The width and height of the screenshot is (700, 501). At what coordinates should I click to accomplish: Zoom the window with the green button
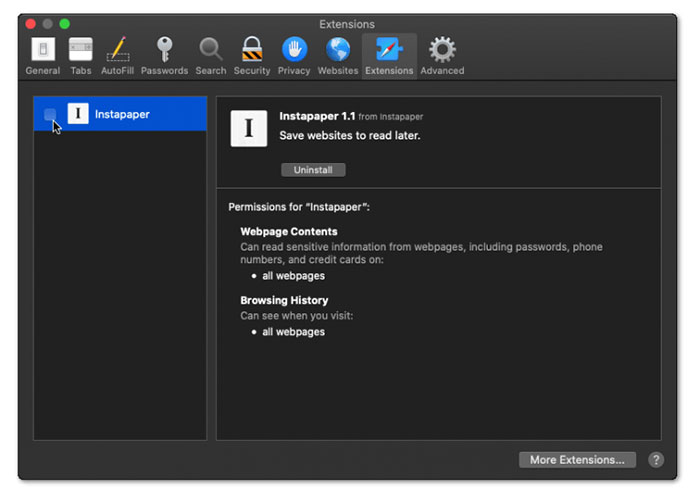65,23
